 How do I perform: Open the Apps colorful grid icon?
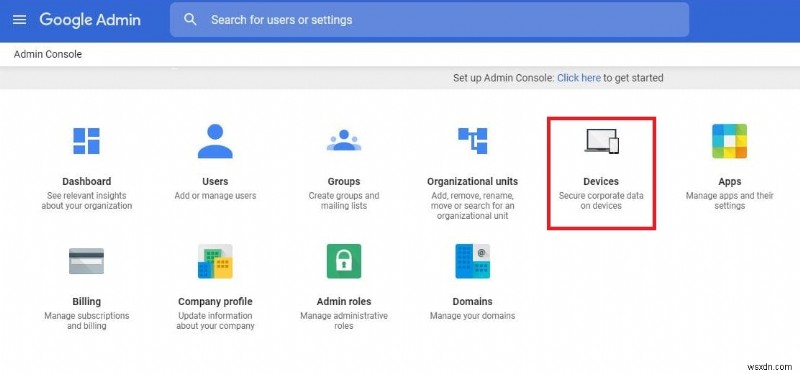[730, 141]
